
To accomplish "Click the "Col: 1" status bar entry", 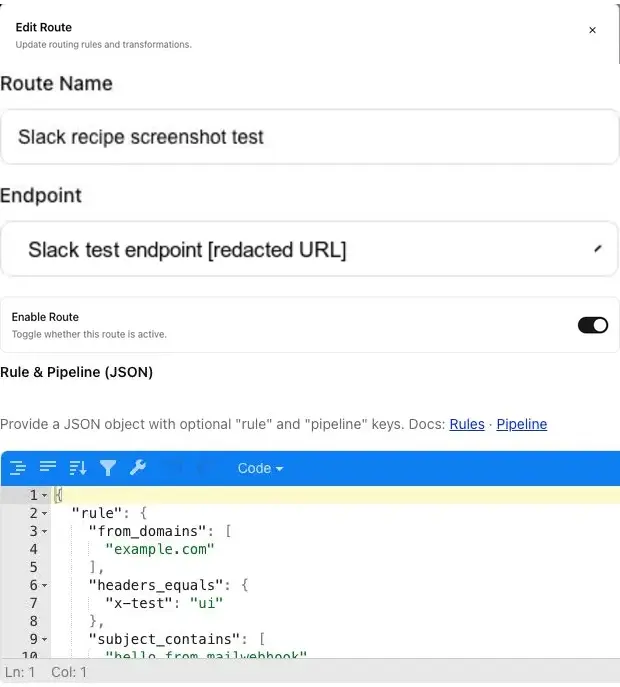I will (x=69, y=672).
